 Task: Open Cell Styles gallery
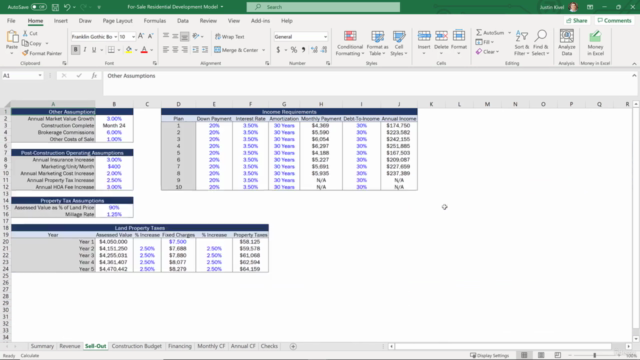pos(399,43)
